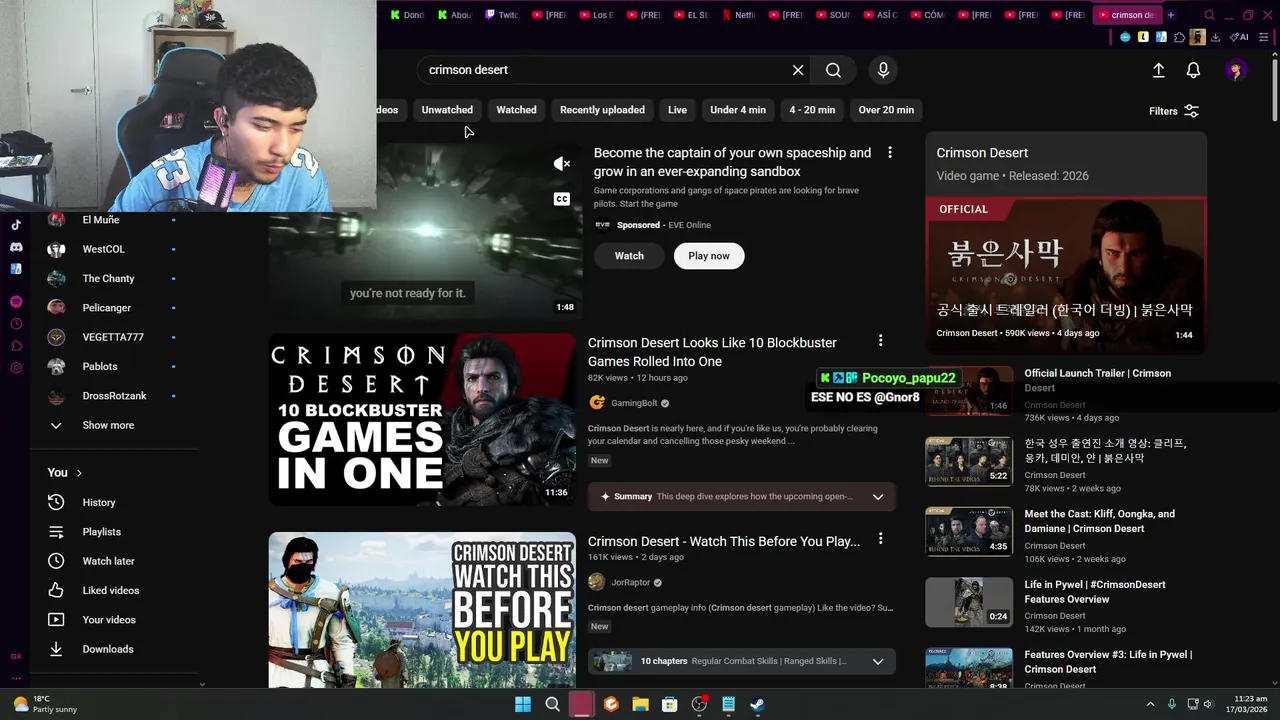Open the three-dot menu of the EVE Online ad

pos(889,153)
